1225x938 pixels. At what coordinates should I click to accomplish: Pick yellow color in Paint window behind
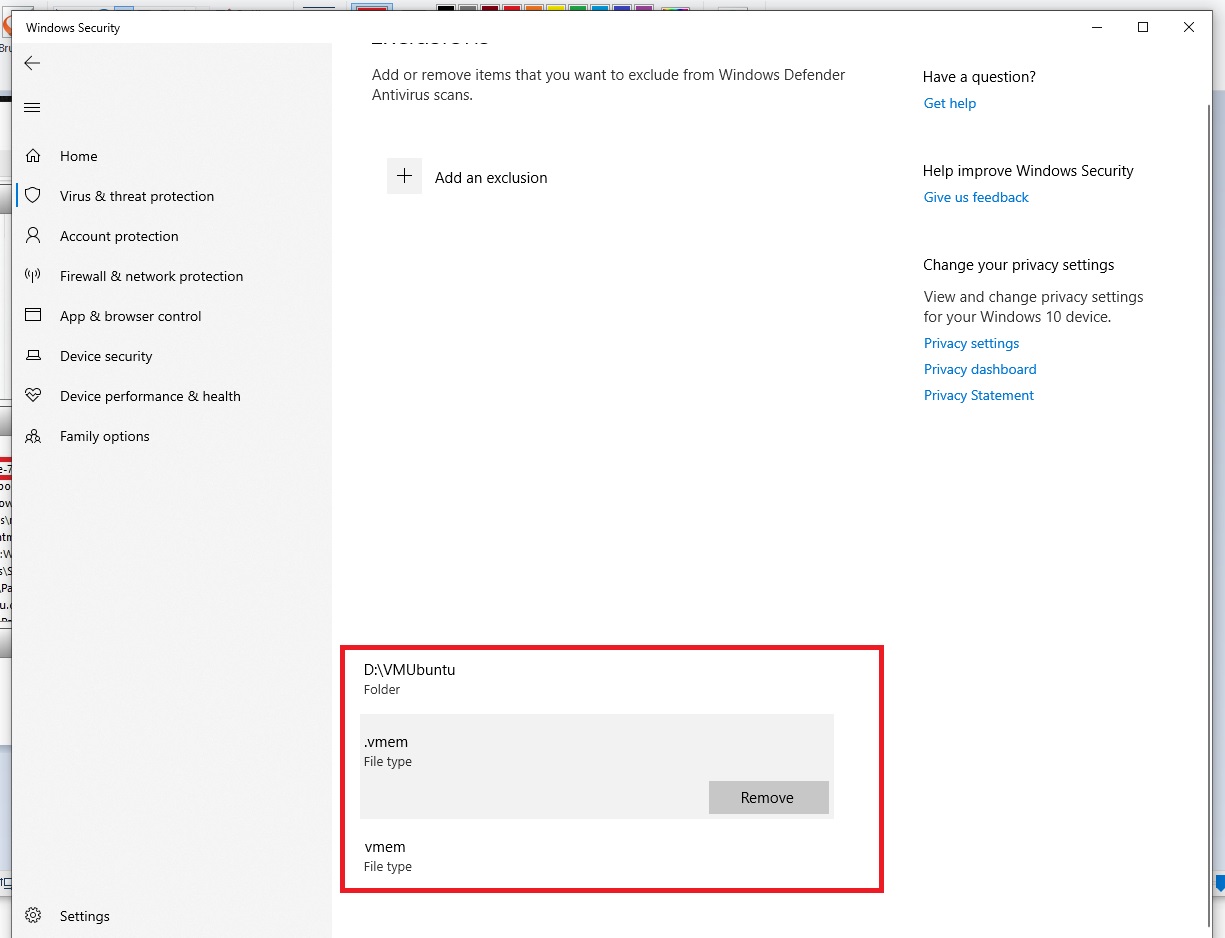[555, 7]
